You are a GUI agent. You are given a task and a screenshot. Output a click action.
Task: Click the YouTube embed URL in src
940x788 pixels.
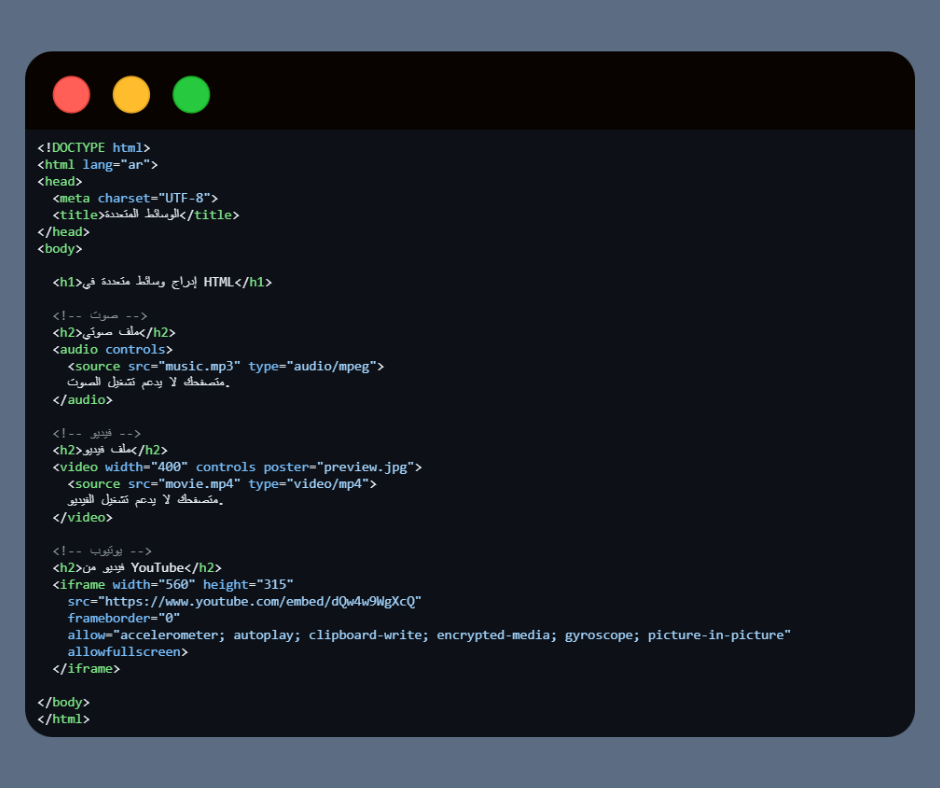[256, 601]
